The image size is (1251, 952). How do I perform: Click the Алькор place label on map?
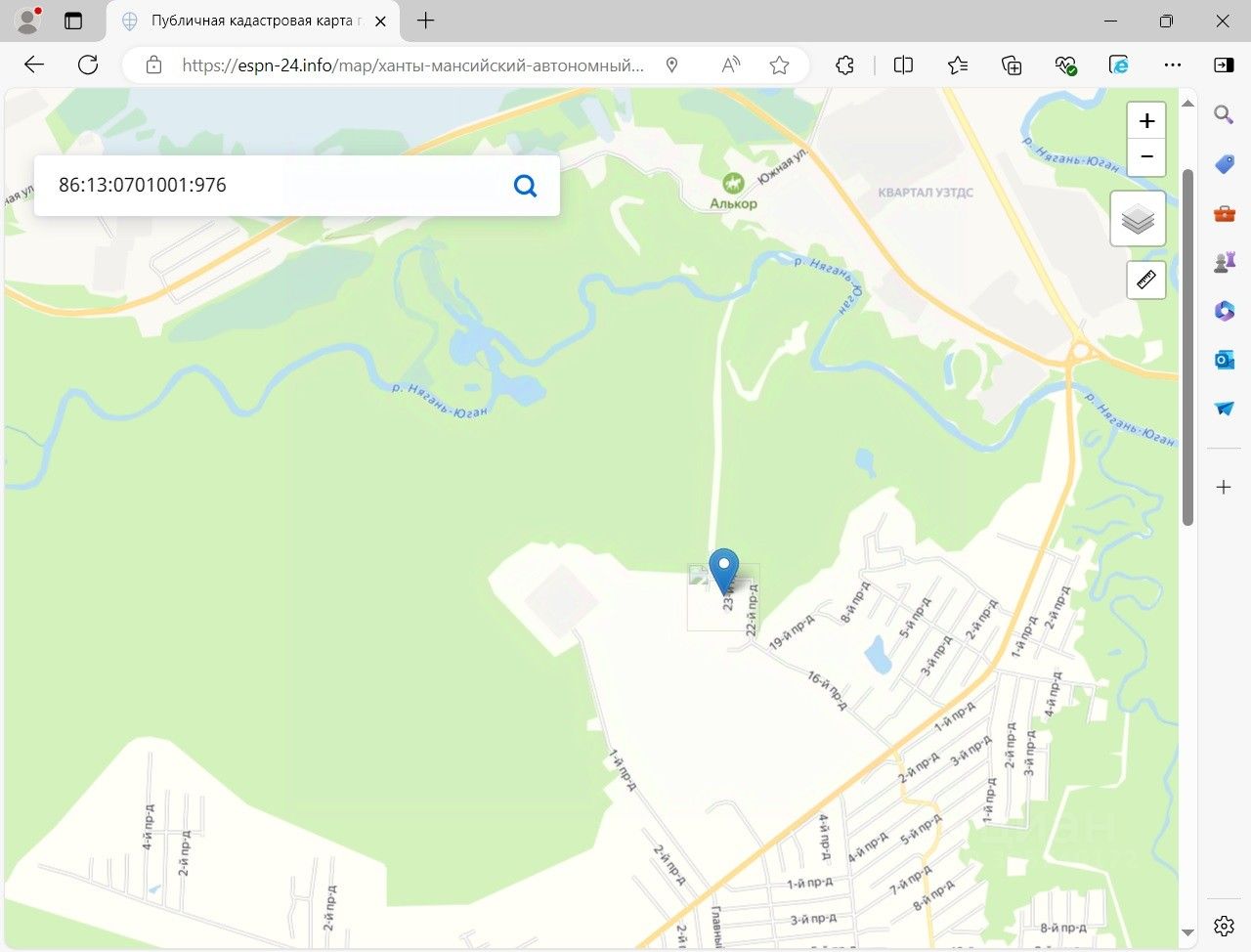(x=733, y=203)
